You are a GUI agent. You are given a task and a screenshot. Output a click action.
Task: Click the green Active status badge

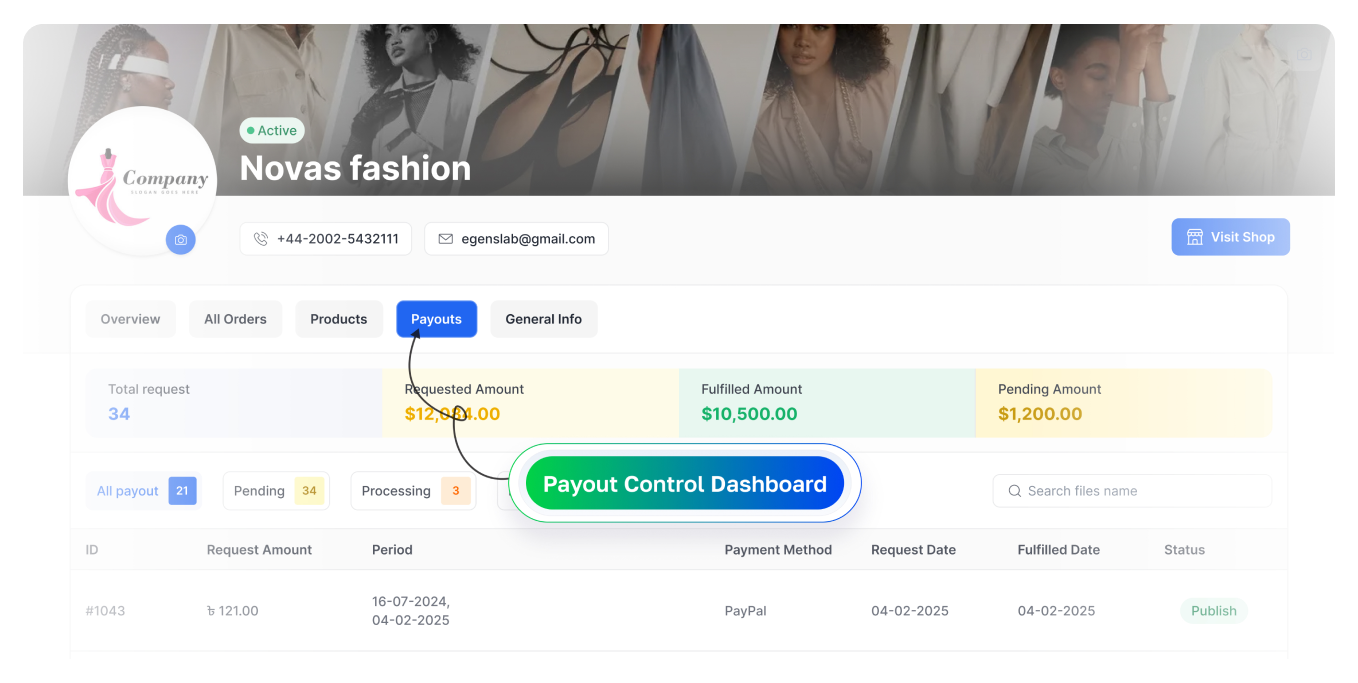pos(272,131)
